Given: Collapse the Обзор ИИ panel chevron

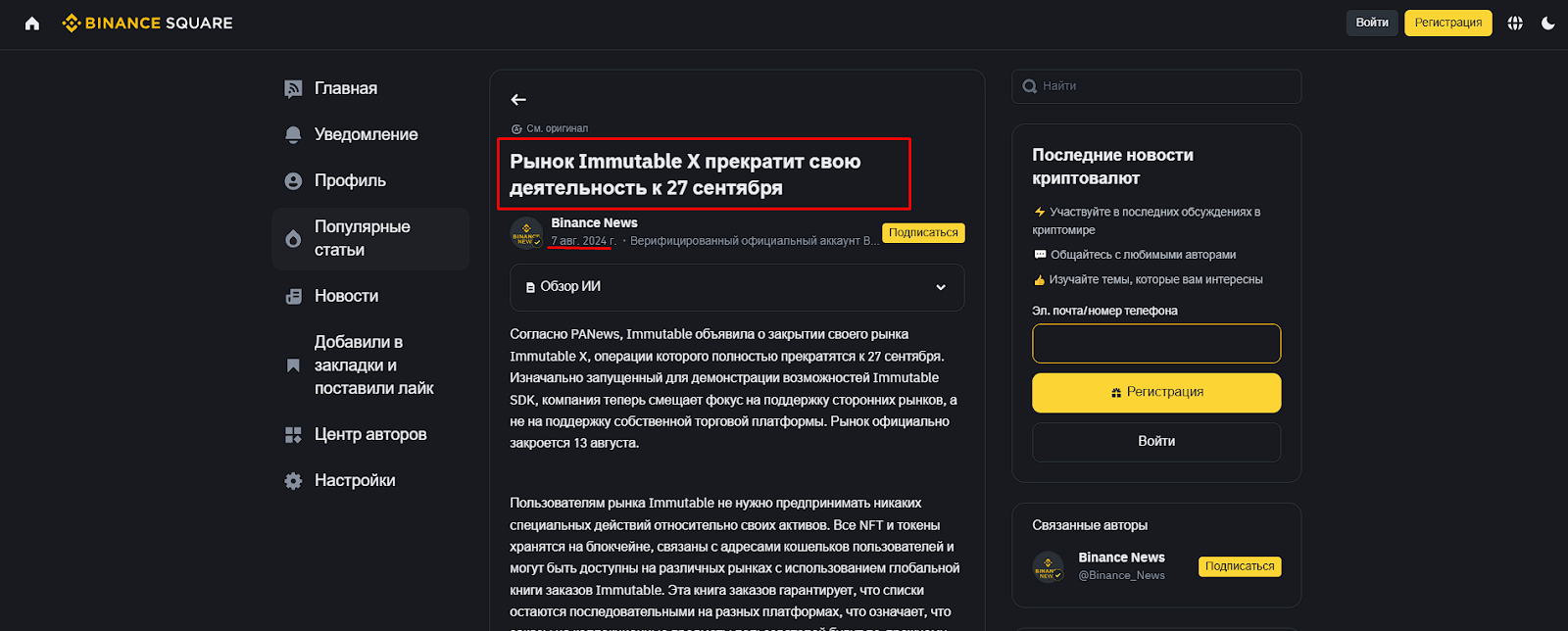Looking at the screenshot, I should coord(943,287).
